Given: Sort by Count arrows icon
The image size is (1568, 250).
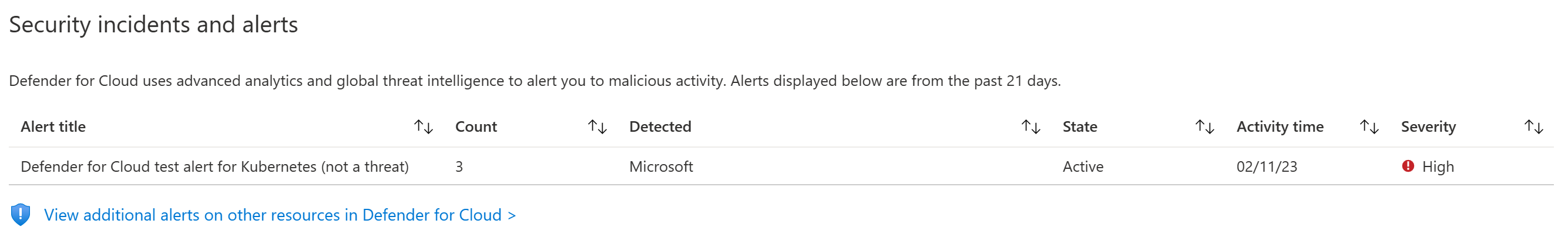Looking at the screenshot, I should (597, 127).
